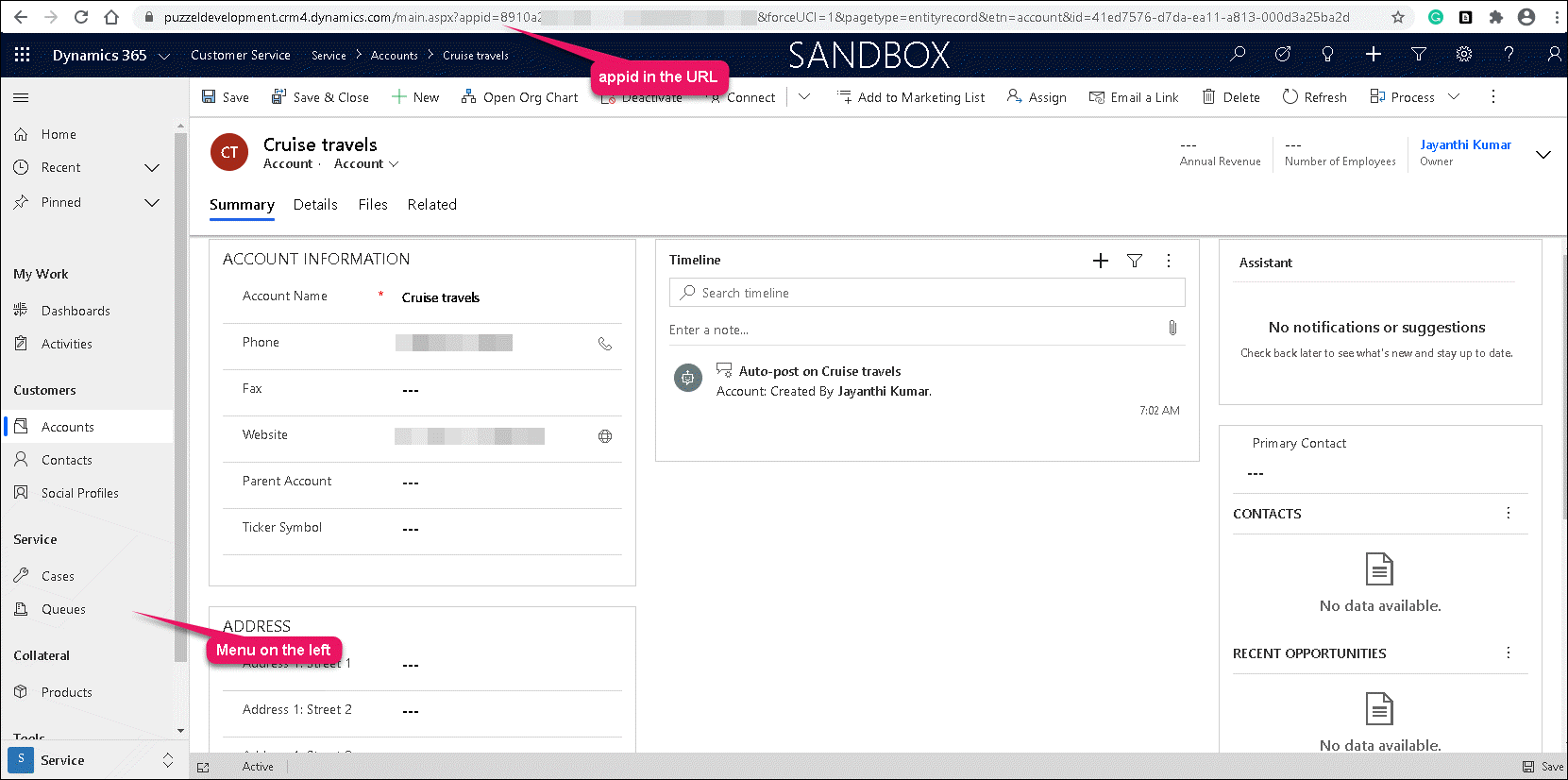
Task: Click the Search timeline input field
Action: click(927, 293)
